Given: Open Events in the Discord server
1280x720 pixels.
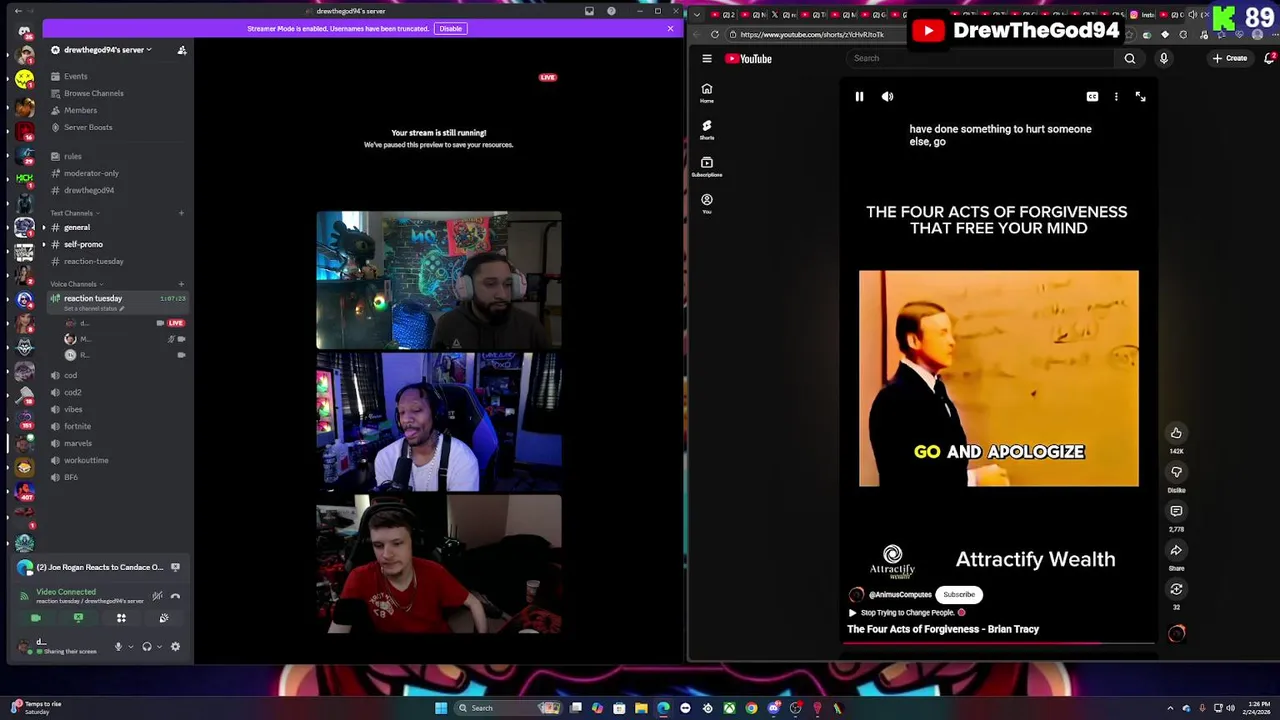Looking at the screenshot, I should (76, 76).
